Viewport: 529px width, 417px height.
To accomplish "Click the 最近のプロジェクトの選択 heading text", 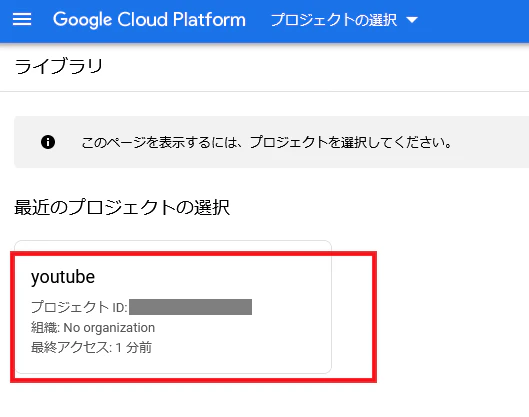I will [x=122, y=207].
